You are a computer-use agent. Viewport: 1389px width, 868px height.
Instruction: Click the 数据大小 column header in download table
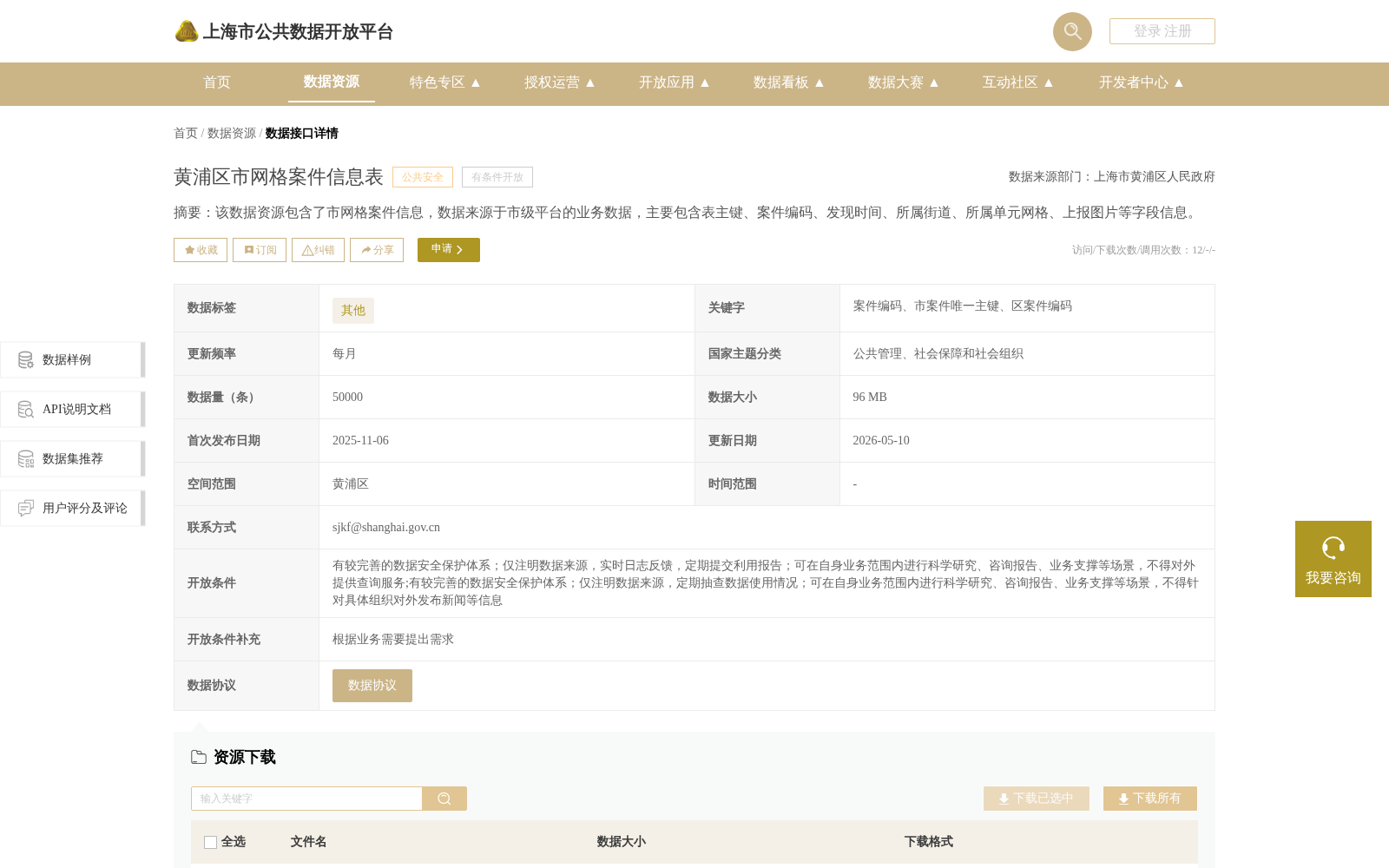[622, 842]
